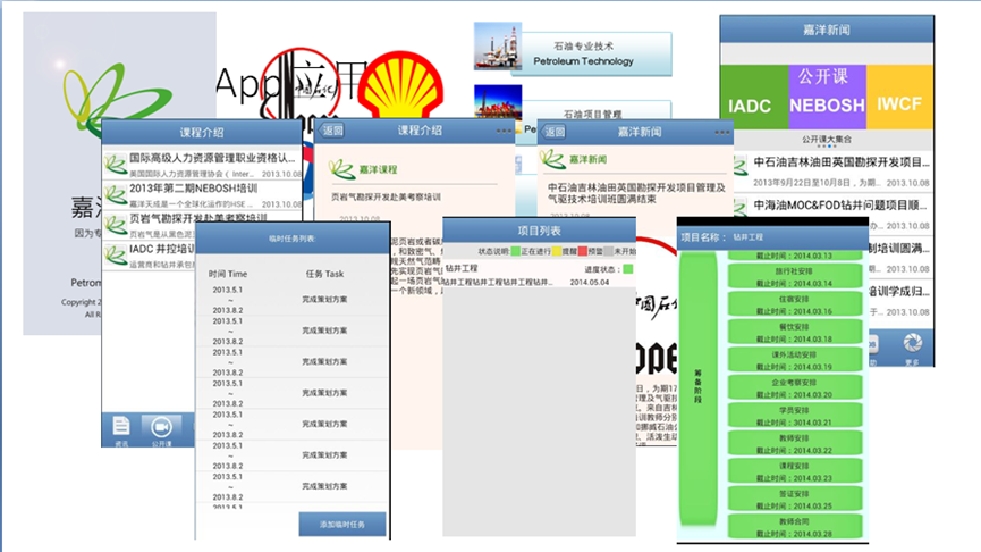The height and width of the screenshot is (552, 981).
Task: Tap 返回 back button in 嘉洋新闻 detail screen
Action: pyautogui.click(x=554, y=131)
